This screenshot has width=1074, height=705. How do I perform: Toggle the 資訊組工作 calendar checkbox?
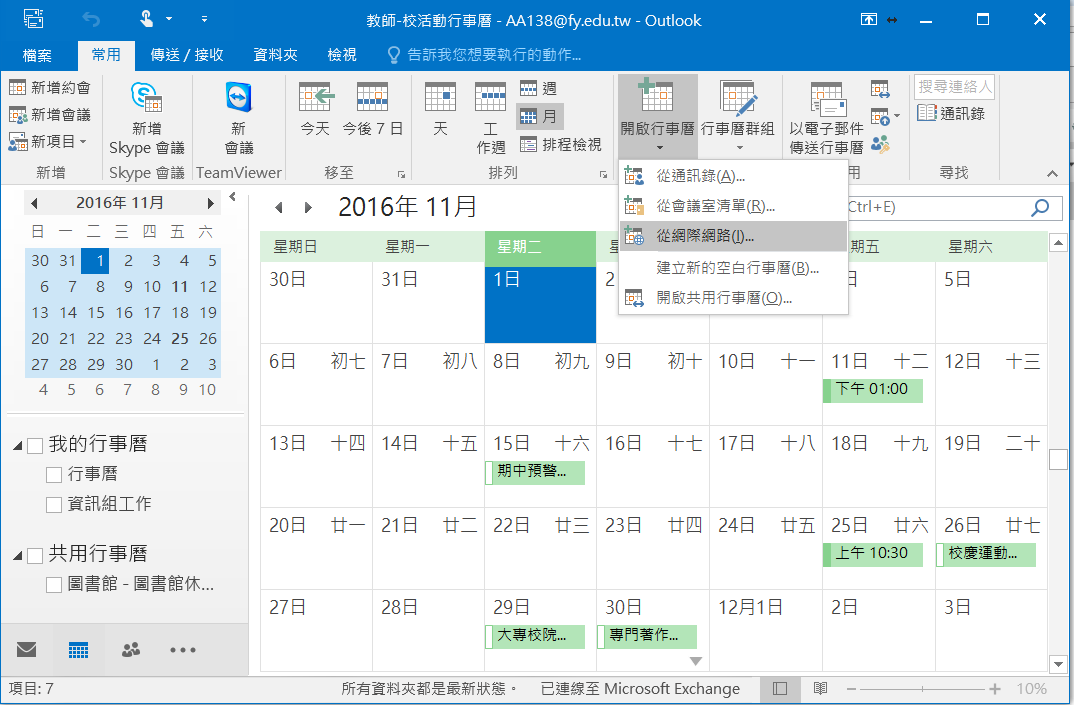(x=54, y=505)
